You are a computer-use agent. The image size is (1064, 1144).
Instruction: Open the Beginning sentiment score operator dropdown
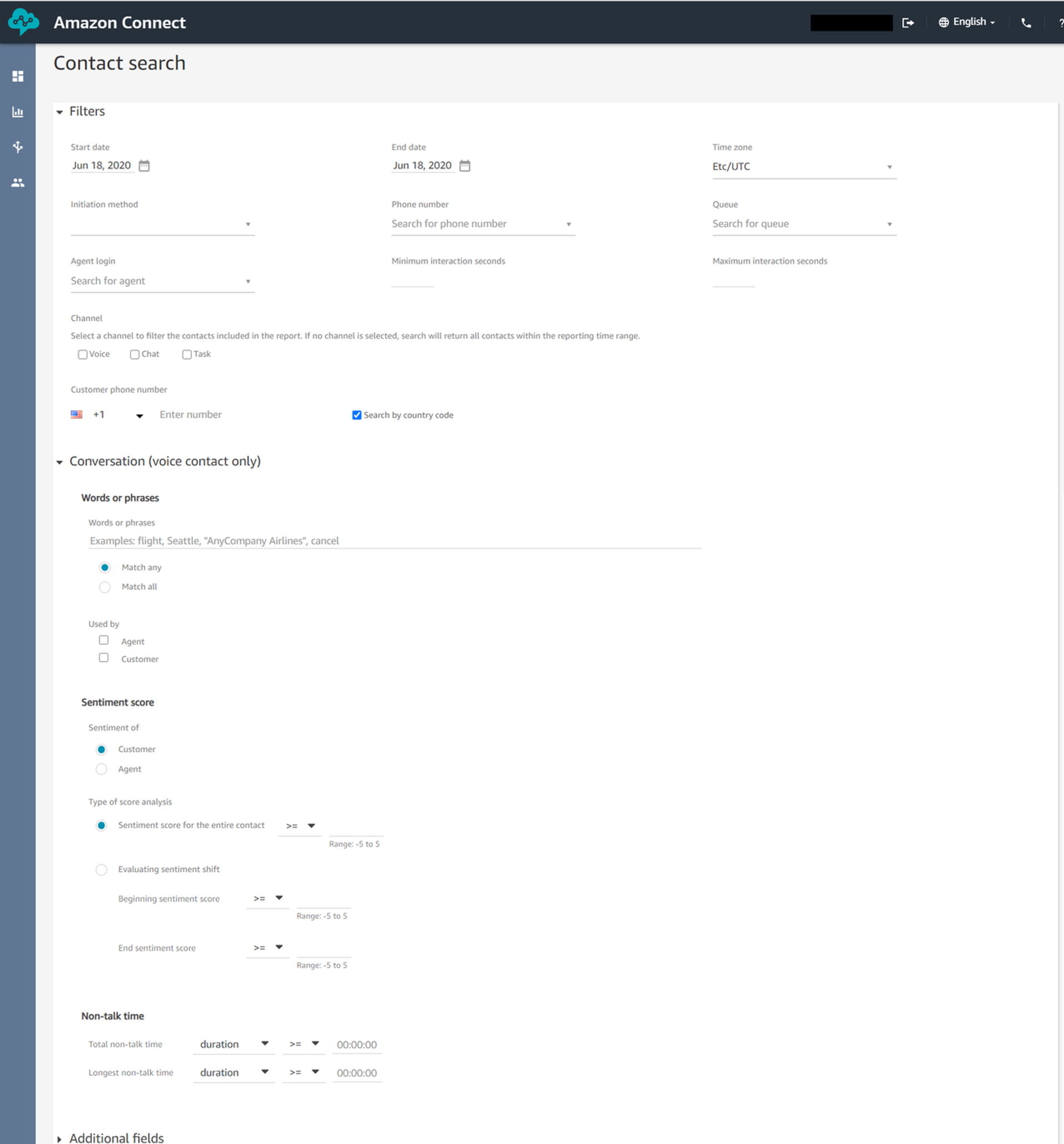(x=267, y=898)
